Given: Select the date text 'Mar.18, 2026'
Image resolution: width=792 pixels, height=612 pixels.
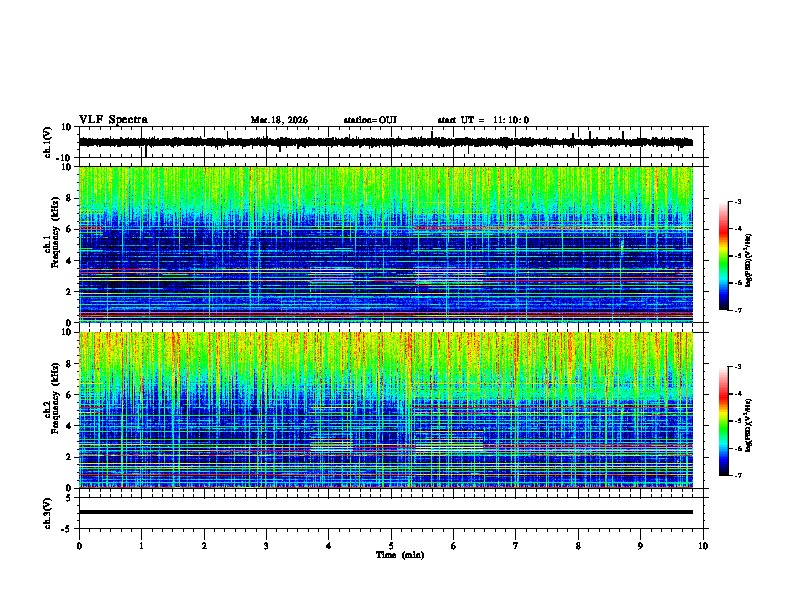Looking at the screenshot, I should (279, 120).
